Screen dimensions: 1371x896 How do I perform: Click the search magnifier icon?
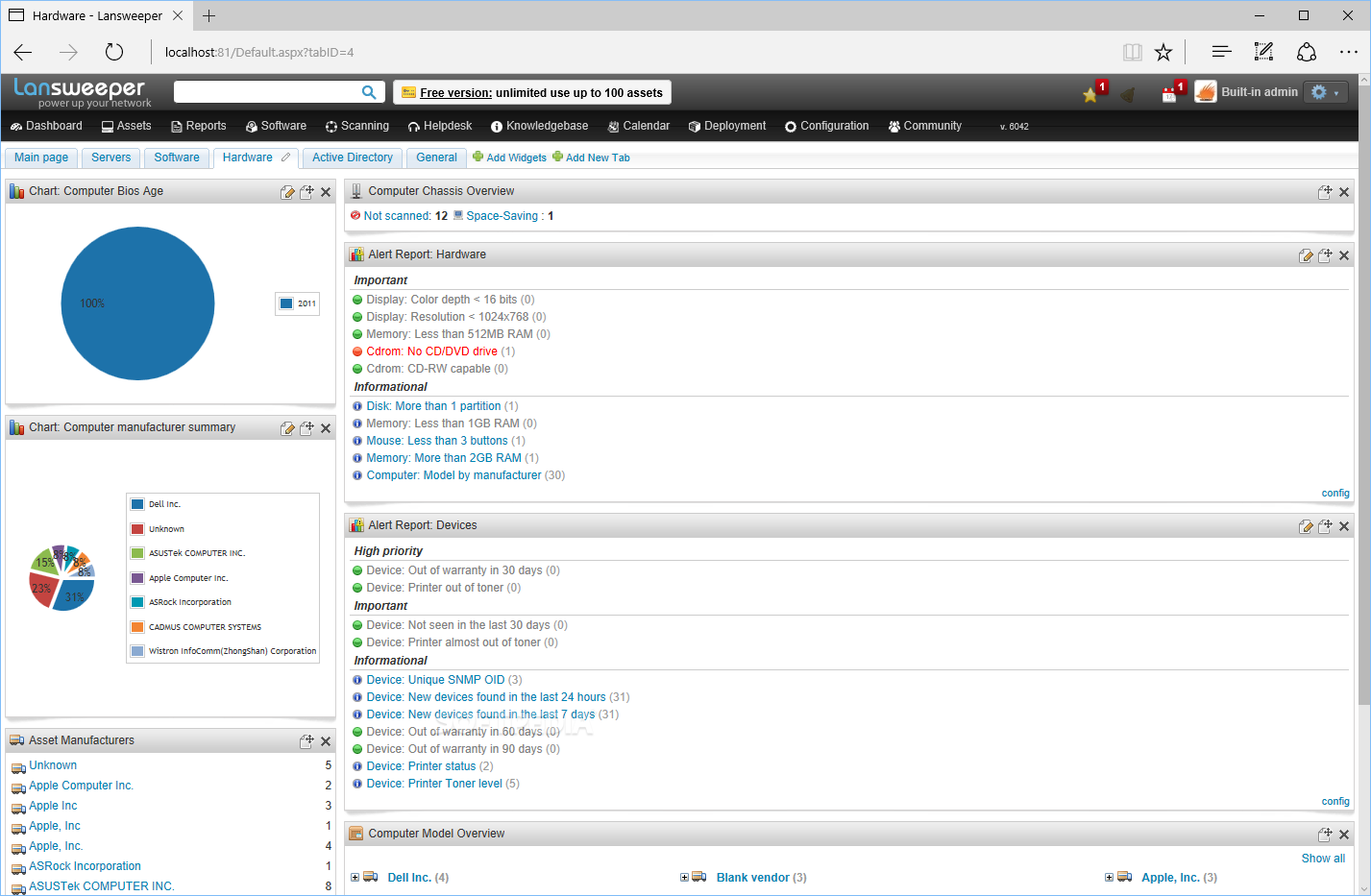point(369,92)
